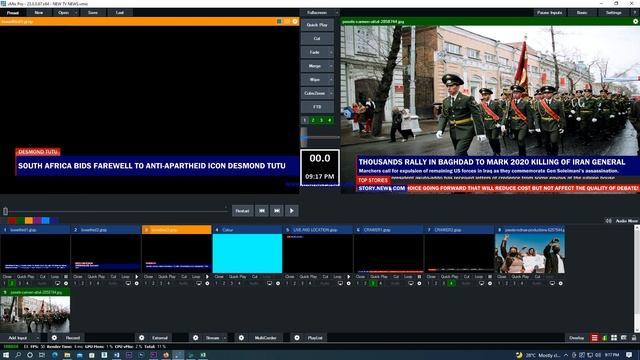Pause input 6 CRAWLER1 with its pause icon
Image resolution: width=640 pixels, height=360 pixels.
[419, 277]
